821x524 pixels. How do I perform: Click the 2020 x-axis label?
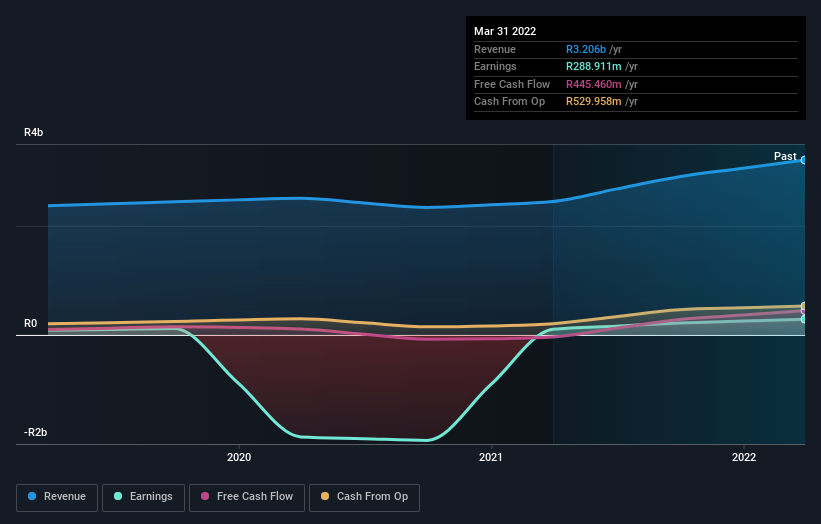pos(239,457)
